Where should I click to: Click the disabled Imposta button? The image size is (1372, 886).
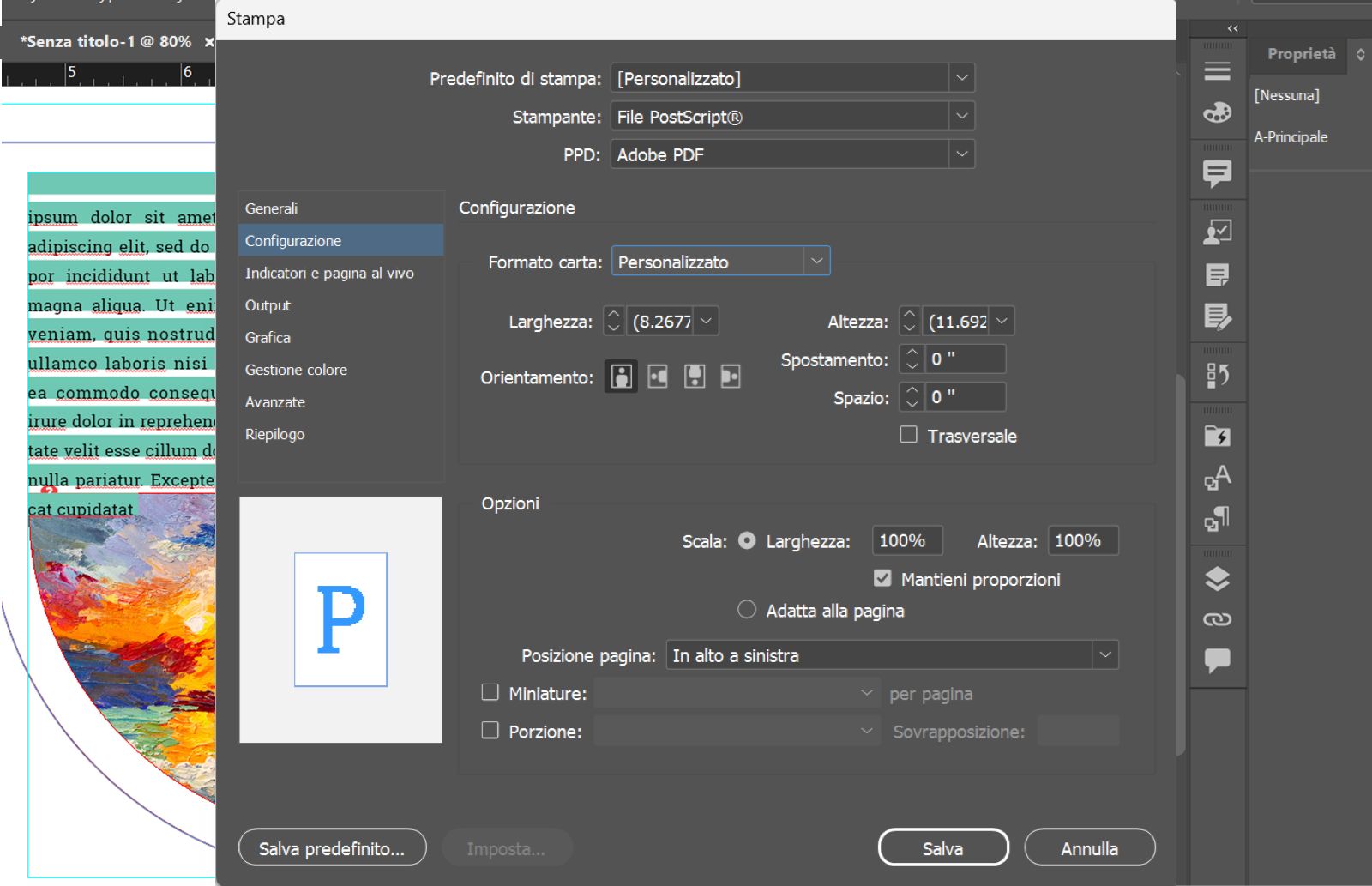[x=506, y=847]
